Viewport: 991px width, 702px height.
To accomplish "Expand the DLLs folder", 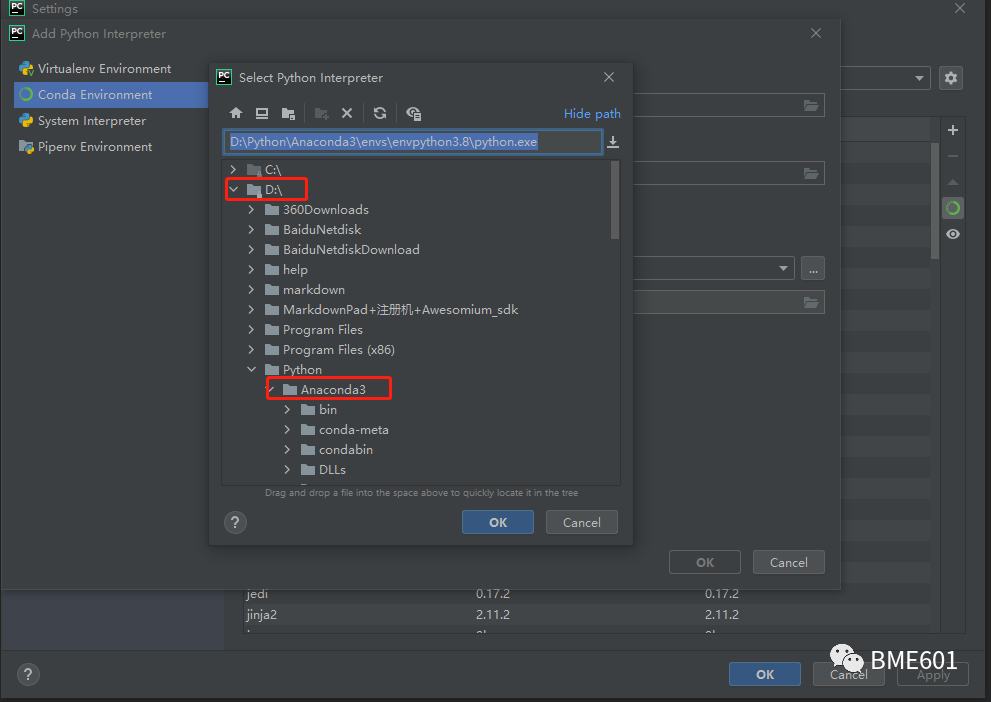I will click(x=287, y=469).
